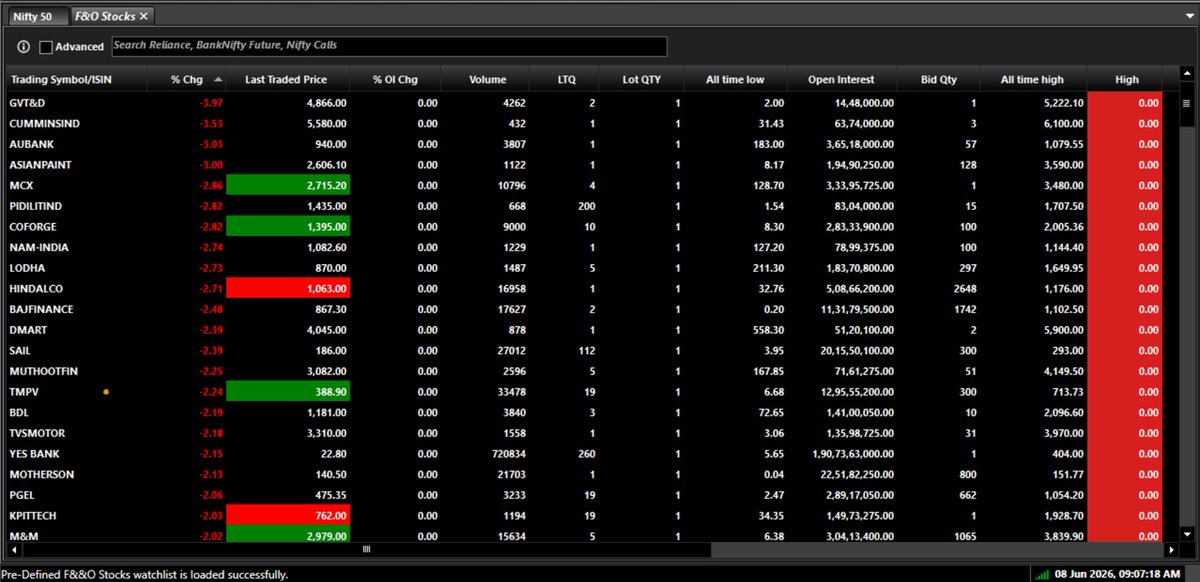
Task: Select the DMART symbol
Action: pyautogui.click(x=28, y=330)
